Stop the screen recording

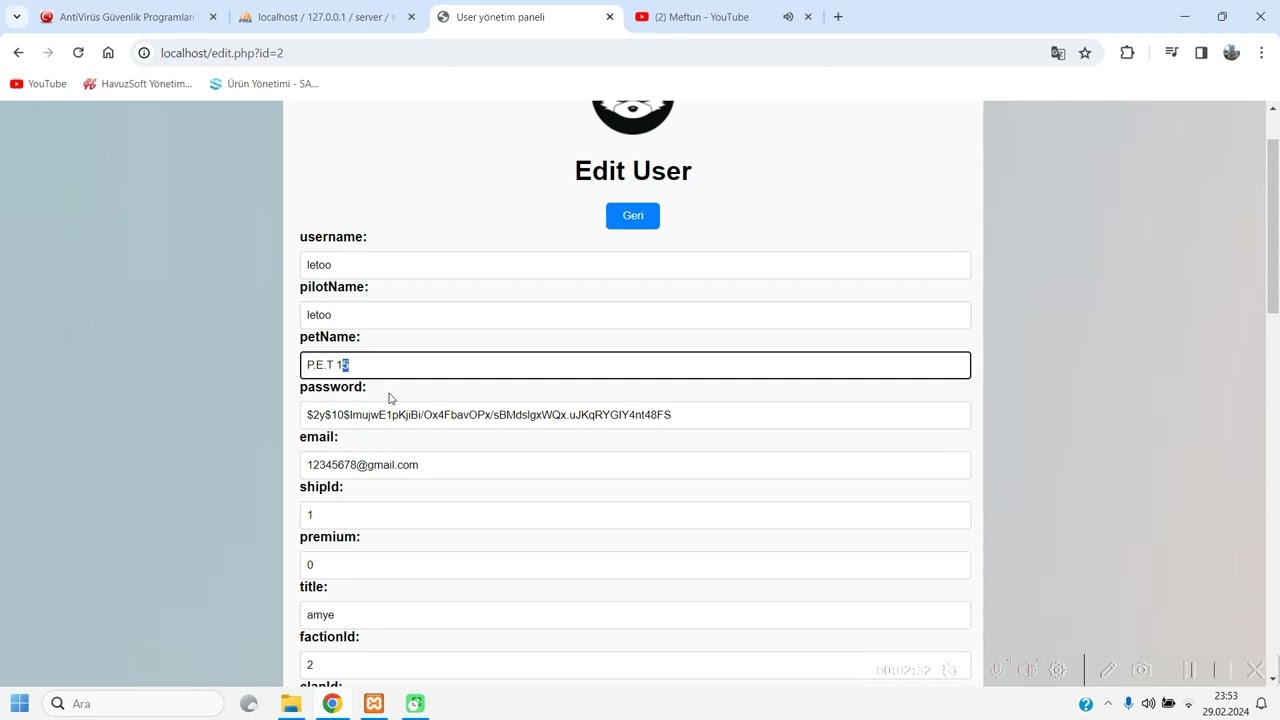pyautogui.click(x=1221, y=670)
